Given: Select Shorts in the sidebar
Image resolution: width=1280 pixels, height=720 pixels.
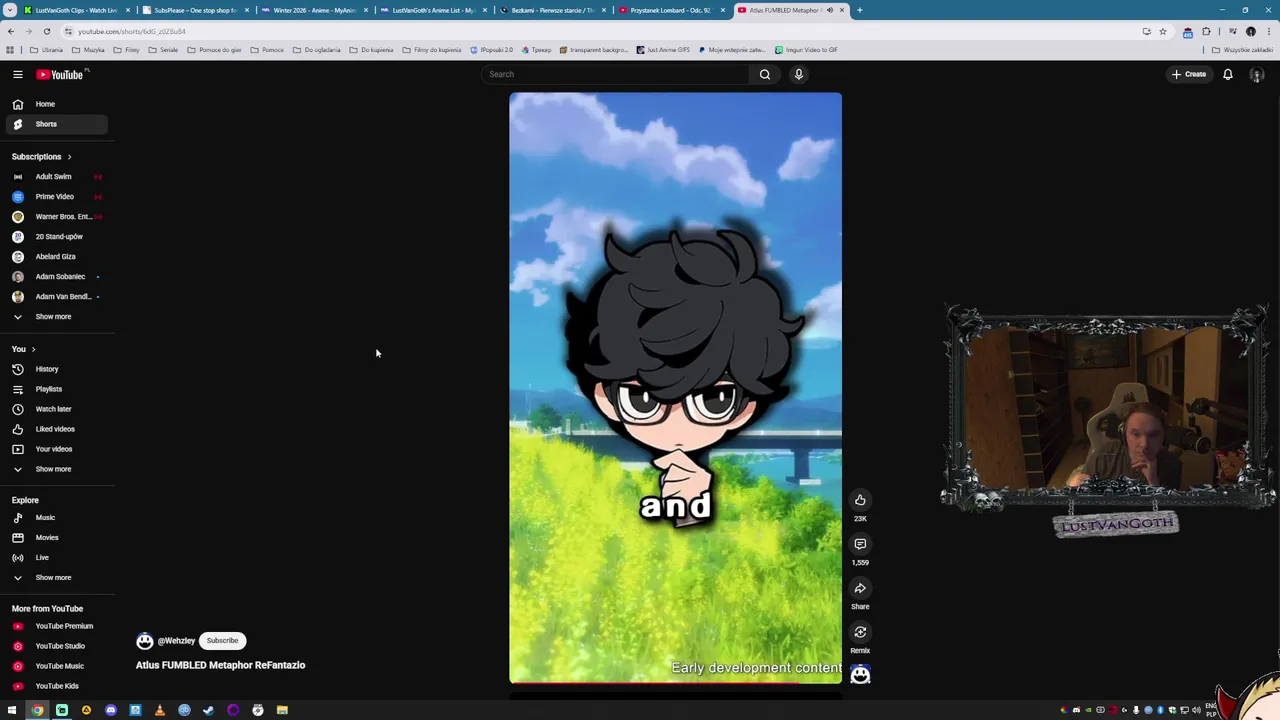Looking at the screenshot, I should click(x=56, y=124).
